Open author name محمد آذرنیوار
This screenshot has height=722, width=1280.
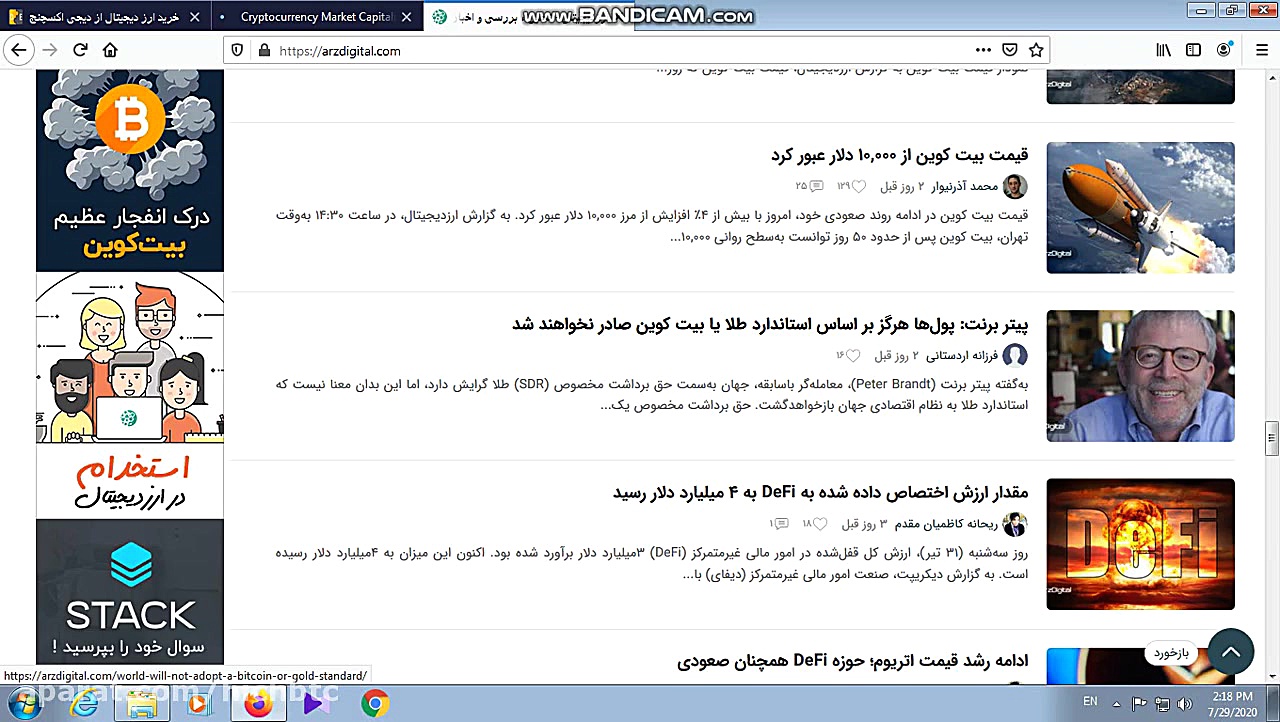[x=964, y=187]
